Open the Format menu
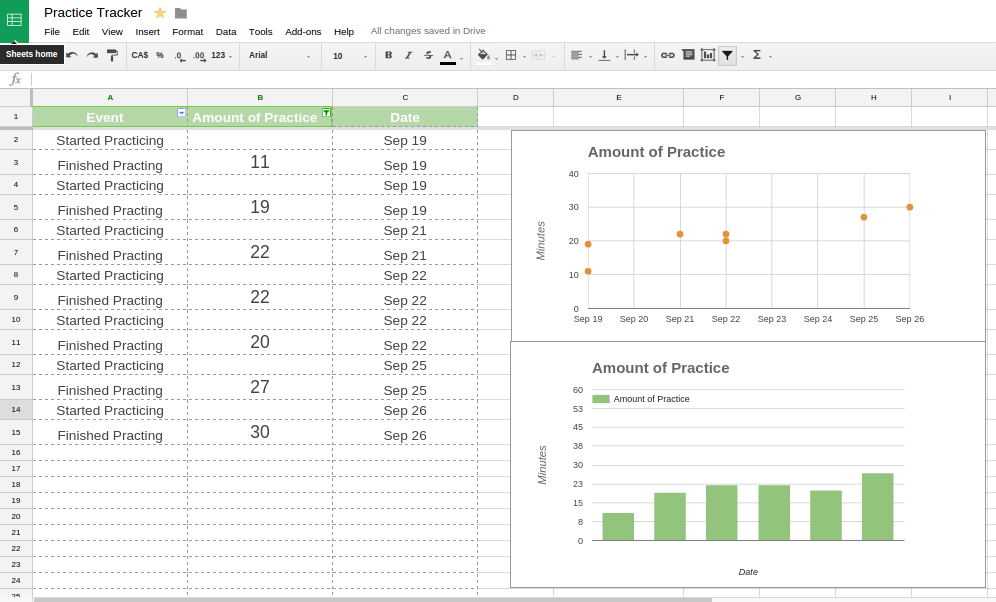The height and width of the screenshot is (602, 996). tap(187, 32)
